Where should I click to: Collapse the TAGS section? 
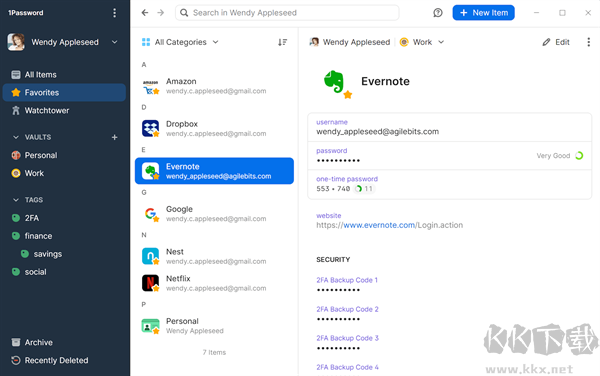tap(16, 200)
